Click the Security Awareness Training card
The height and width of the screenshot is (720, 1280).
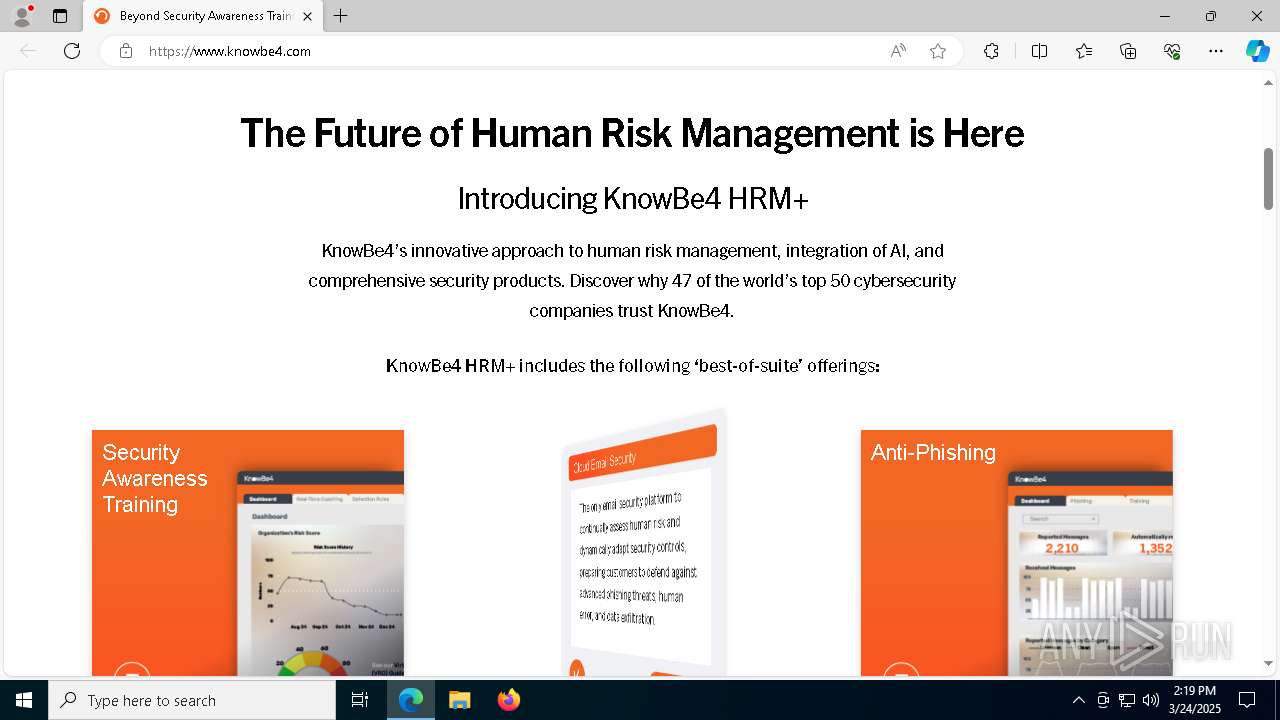point(248,553)
